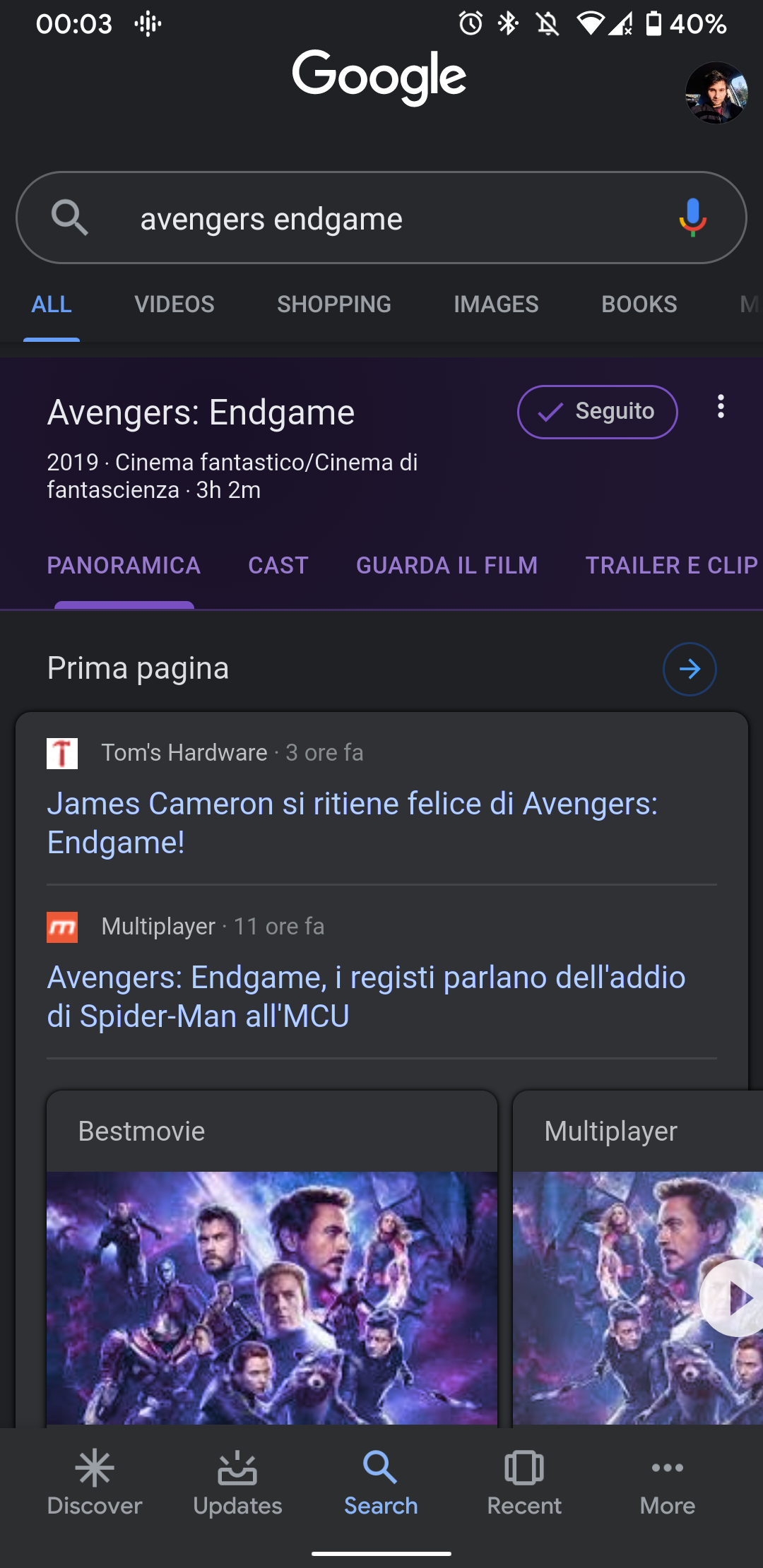This screenshot has height=1568, width=763.
Task: Tap the magnifier icon in search bar
Action: click(x=69, y=217)
